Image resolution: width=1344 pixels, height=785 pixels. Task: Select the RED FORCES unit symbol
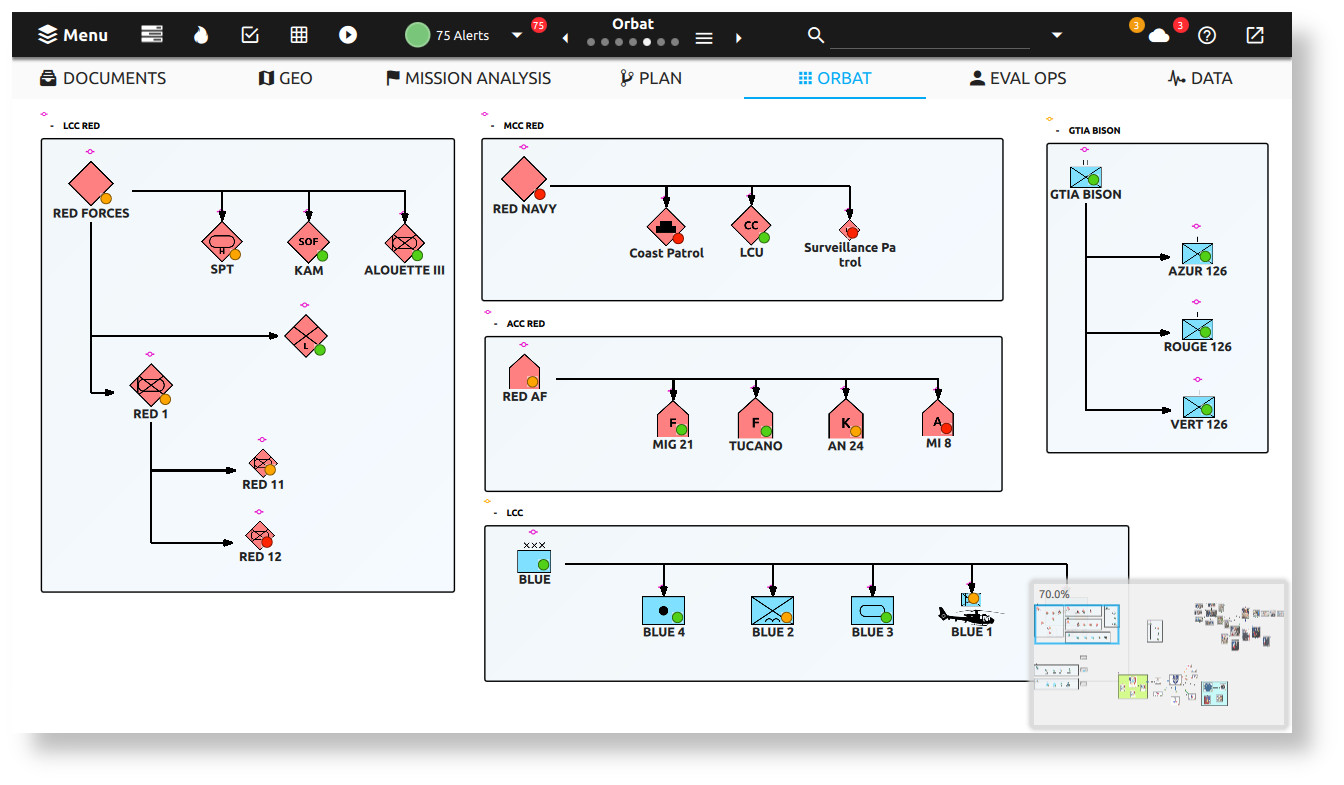pos(90,183)
